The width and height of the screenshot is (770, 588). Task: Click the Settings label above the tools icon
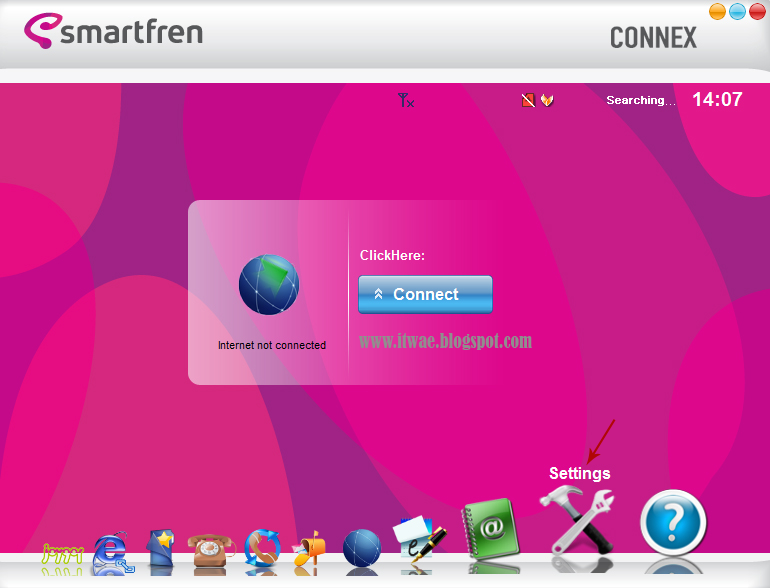[x=579, y=474]
